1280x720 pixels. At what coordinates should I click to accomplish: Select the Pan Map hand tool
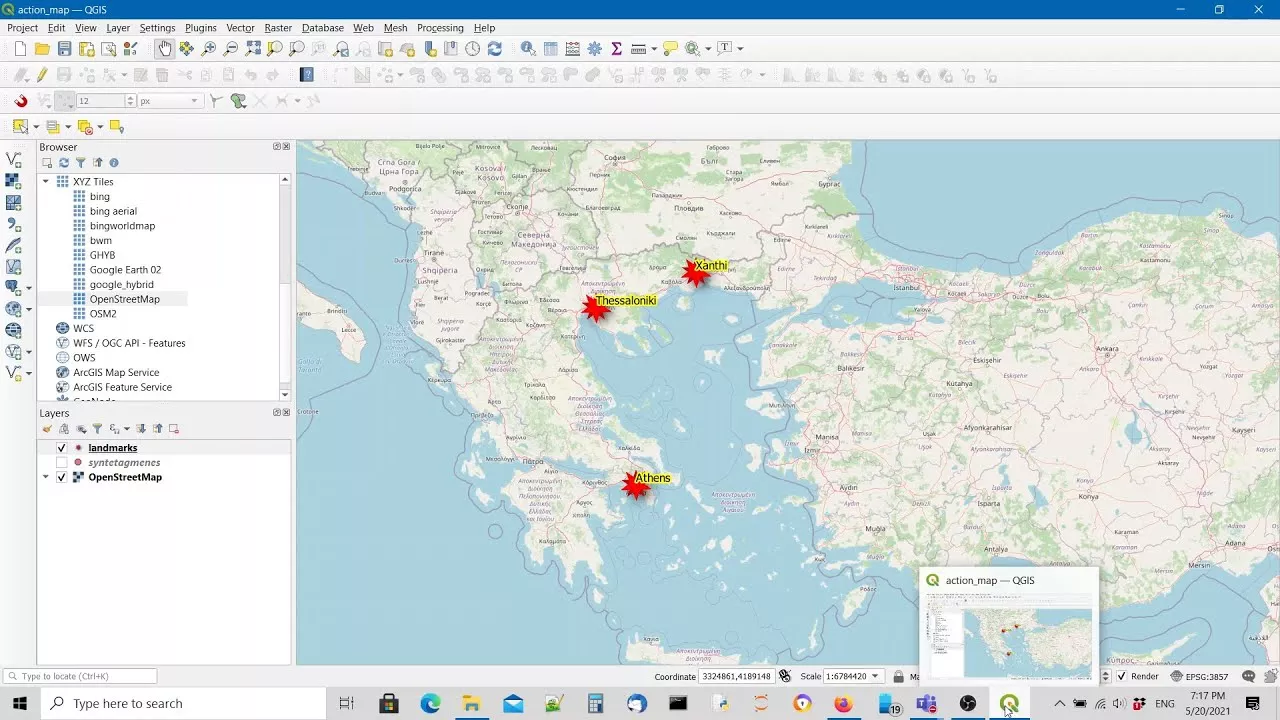[x=164, y=48]
